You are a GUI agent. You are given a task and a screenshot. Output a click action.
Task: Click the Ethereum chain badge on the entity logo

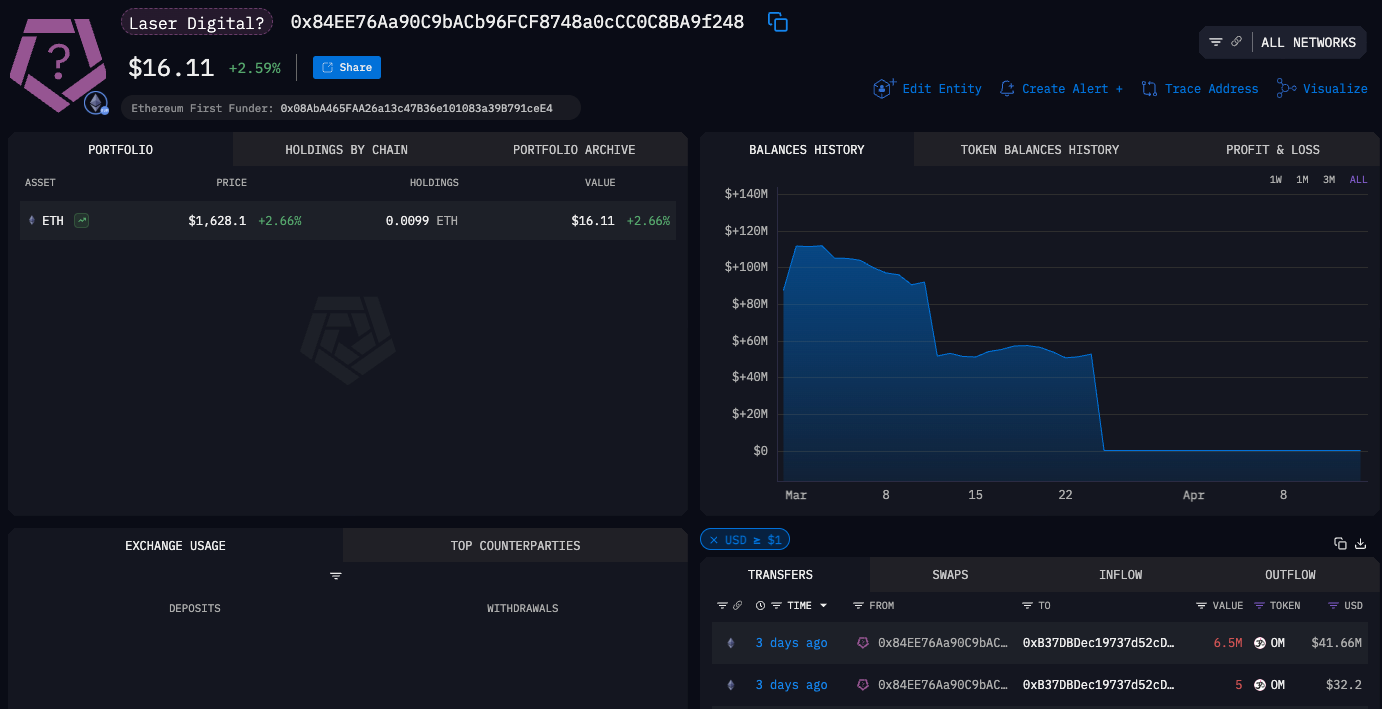pos(96,102)
